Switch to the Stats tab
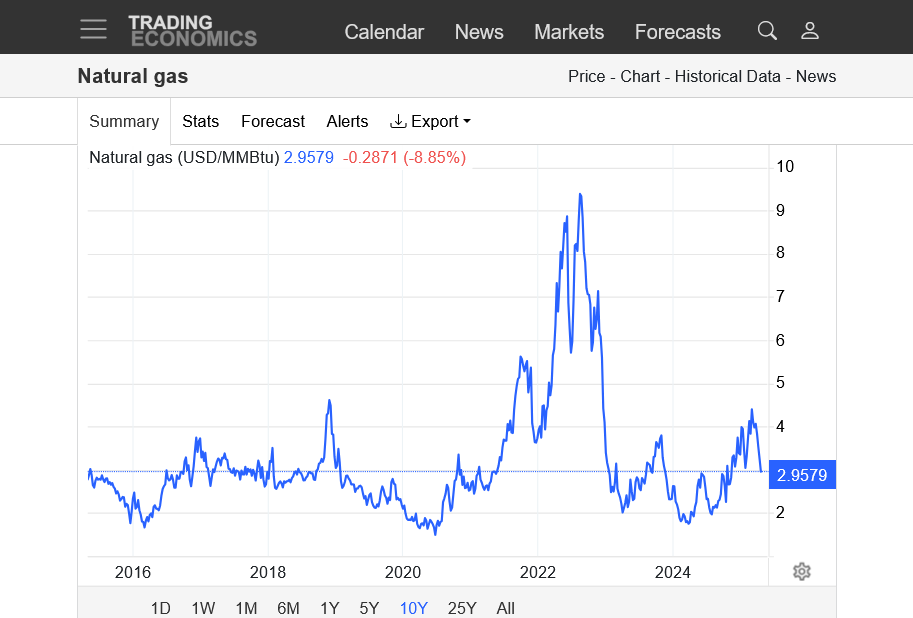This screenshot has width=913, height=618. 200,121
